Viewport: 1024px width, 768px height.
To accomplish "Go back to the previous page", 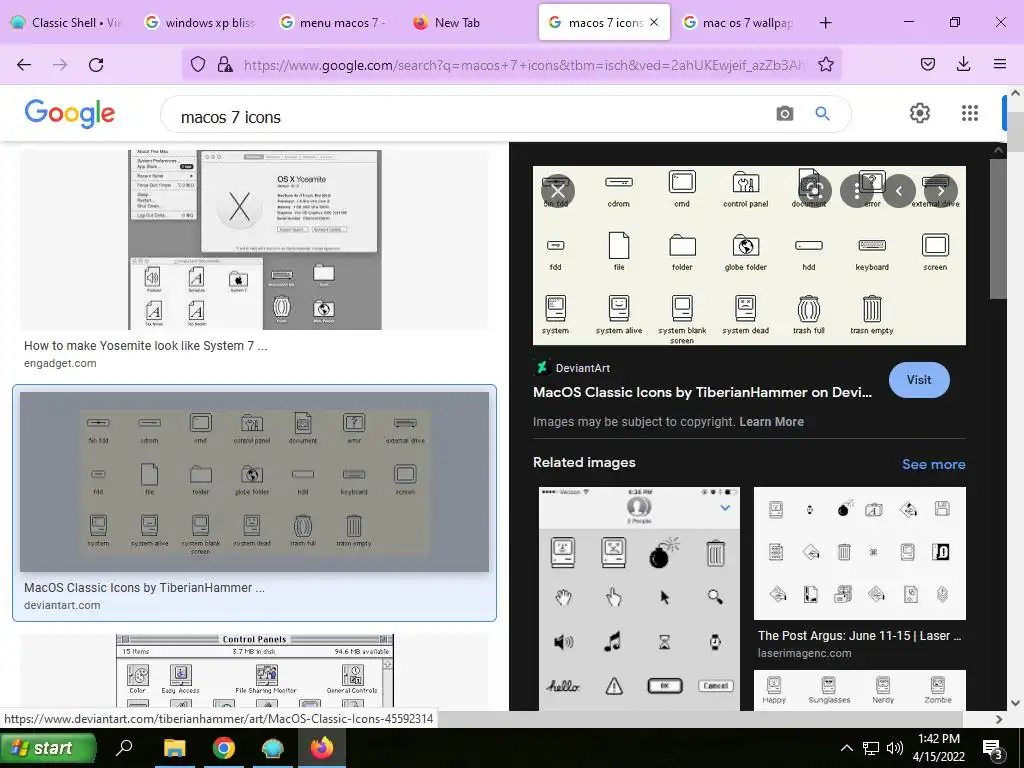I will 24,64.
